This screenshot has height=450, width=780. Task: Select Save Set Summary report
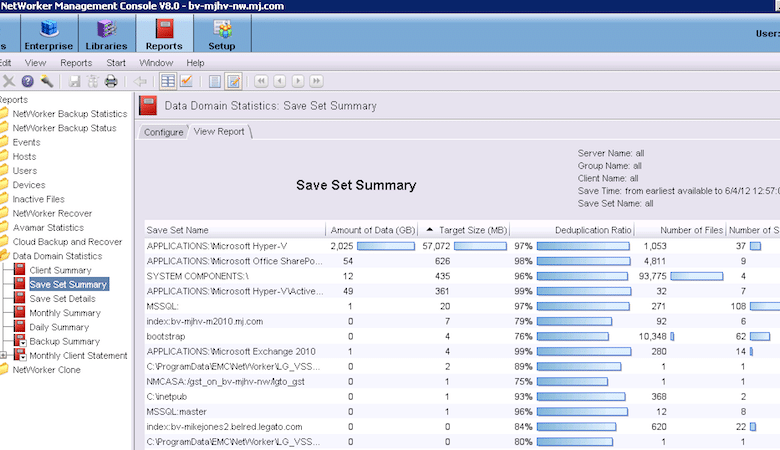coord(68,284)
